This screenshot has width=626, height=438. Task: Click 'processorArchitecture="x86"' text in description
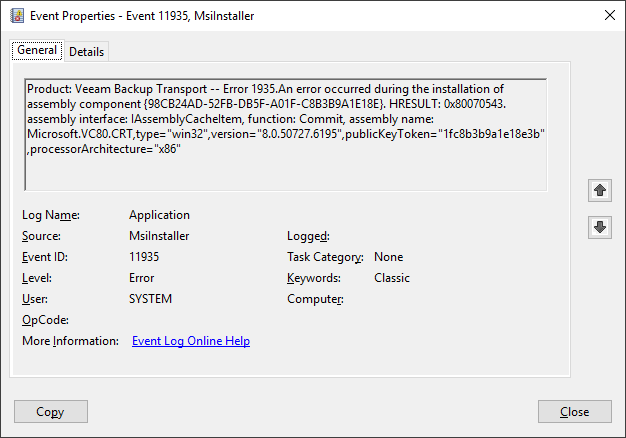105,149
